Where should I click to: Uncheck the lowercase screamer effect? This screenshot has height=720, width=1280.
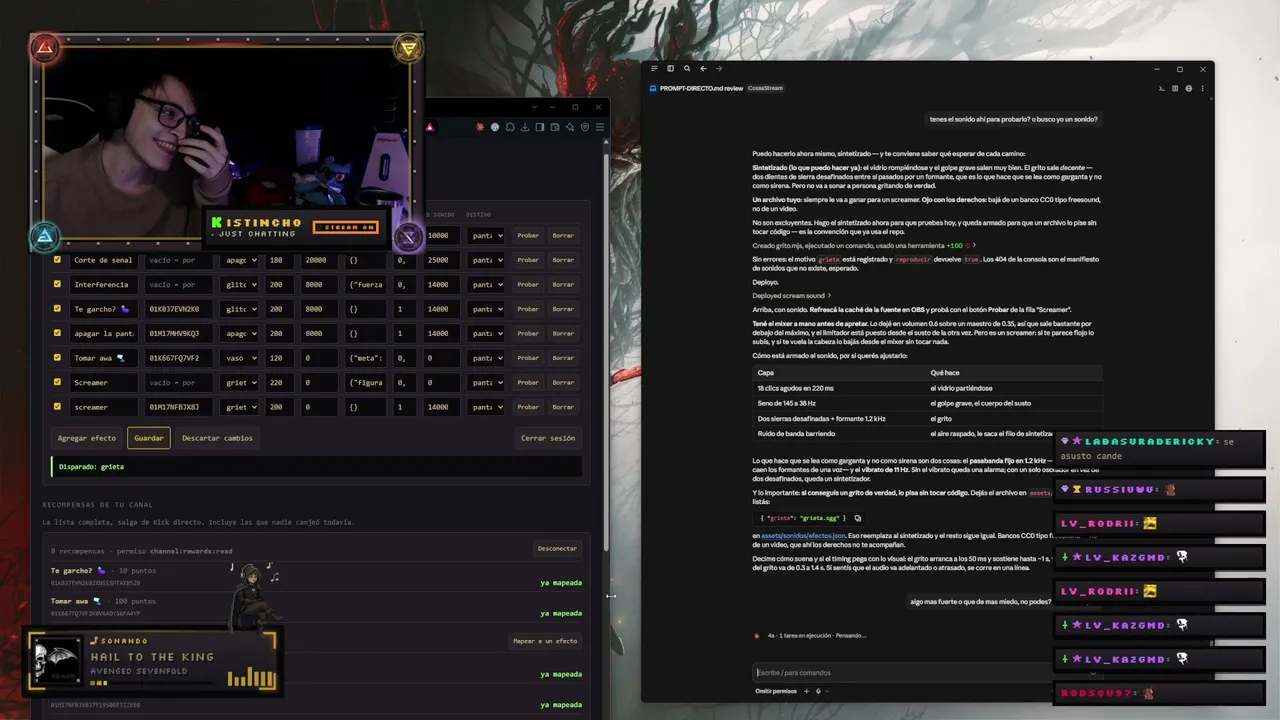tap(57, 407)
